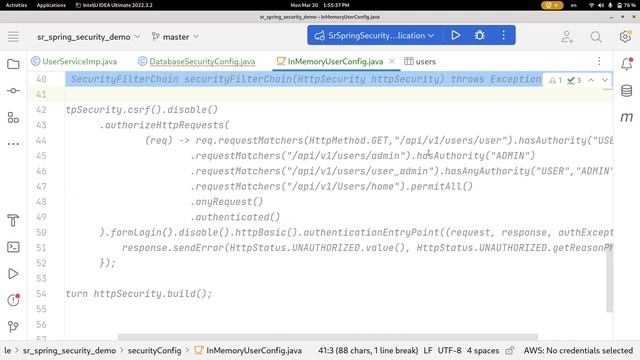Switch to DatabaseSecurityConfig.java tab
This screenshot has height=360, width=640.
coord(196,62)
